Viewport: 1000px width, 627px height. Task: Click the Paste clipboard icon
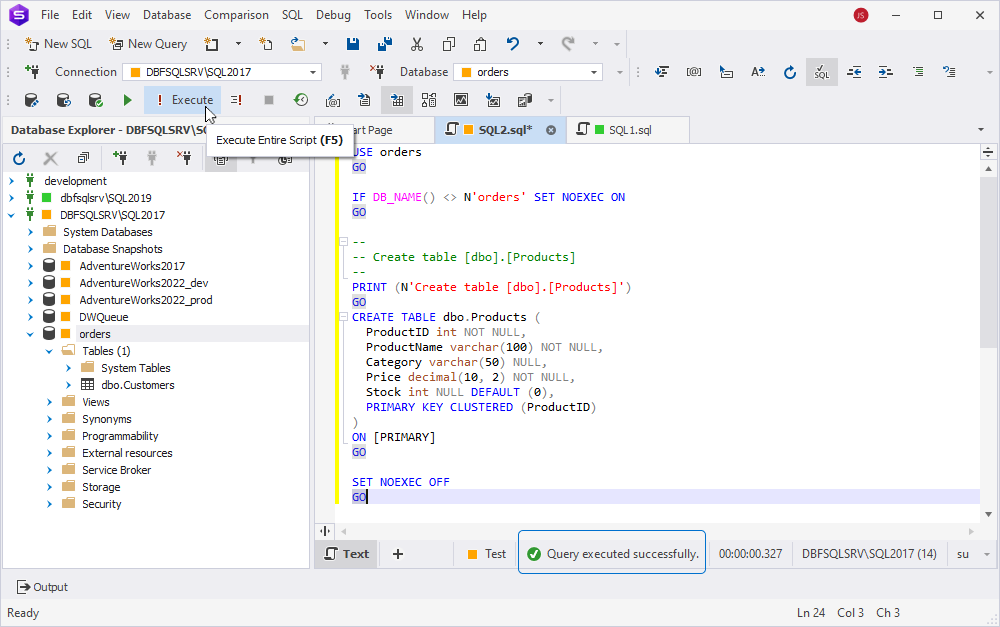[x=480, y=44]
